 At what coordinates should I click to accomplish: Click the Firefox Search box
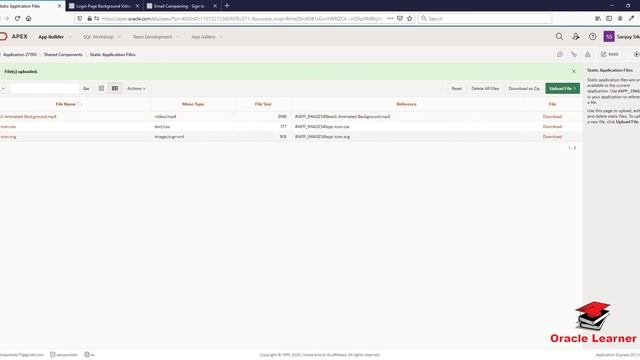tap(485, 18)
